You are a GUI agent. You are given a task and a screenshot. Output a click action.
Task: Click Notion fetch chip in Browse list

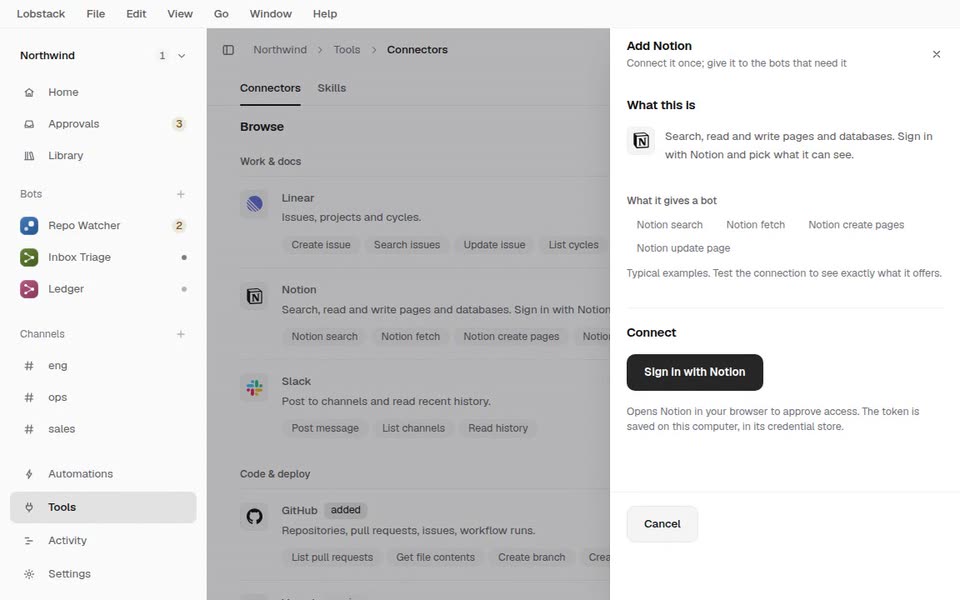(411, 337)
